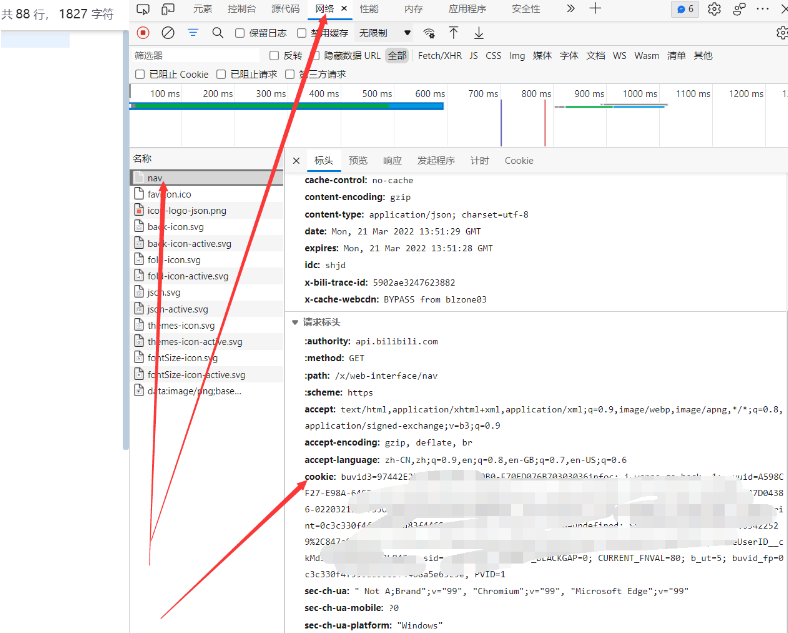Open DevTools settings gear
This screenshot has width=788, height=633.
click(x=714, y=9)
